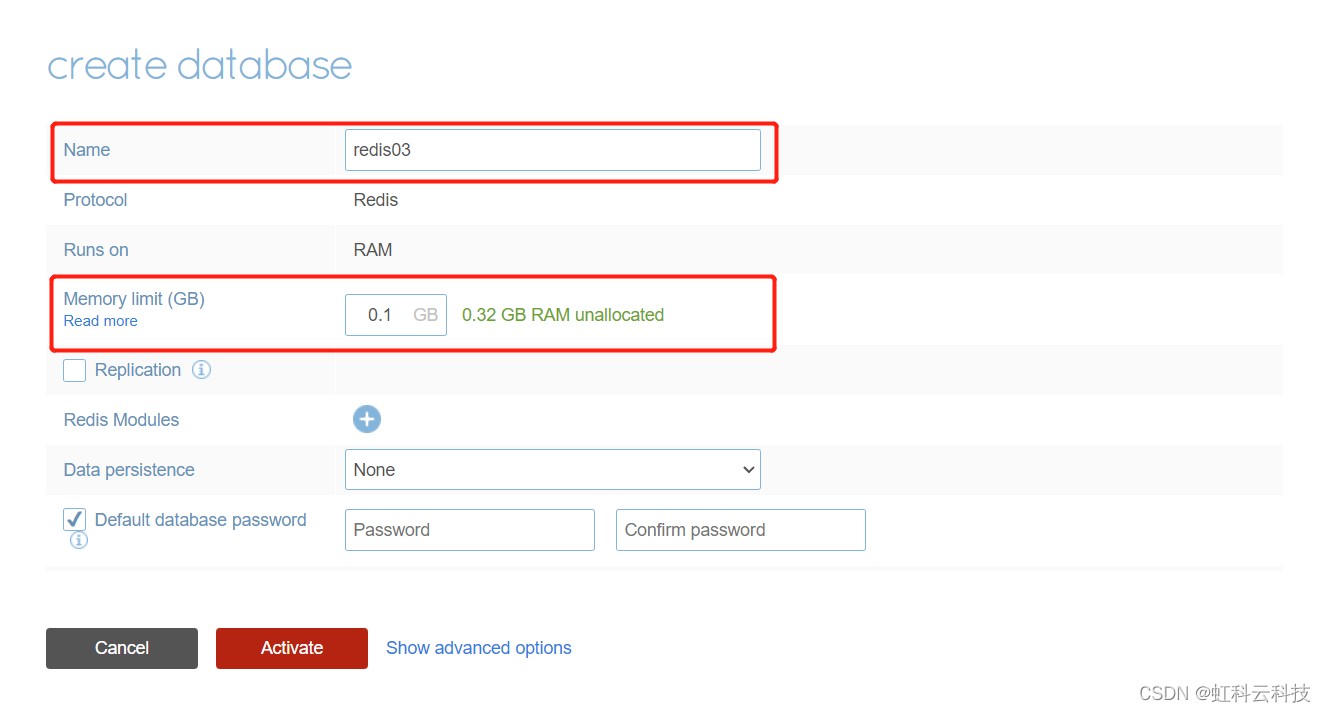Image resolution: width=1326 pixels, height=712 pixels.
Task: Open the Replication info icon
Action: [201, 370]
